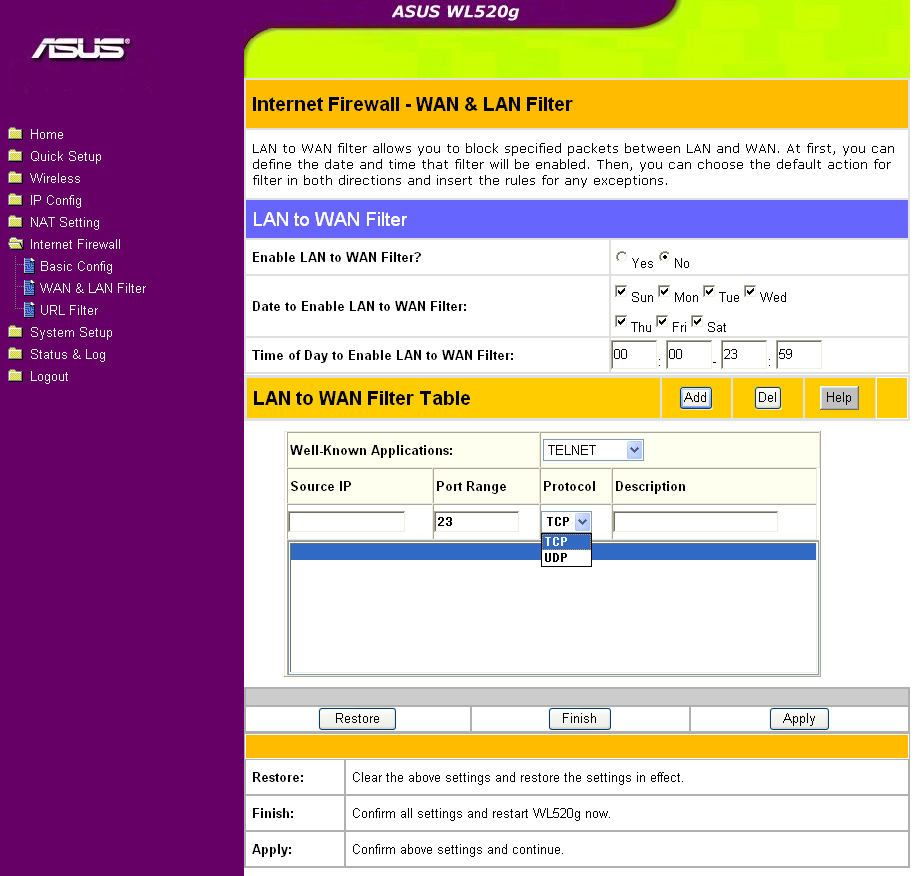Open the Quick Setup menu item
Viewport: 915px width, 876px height.
point(66,156)
